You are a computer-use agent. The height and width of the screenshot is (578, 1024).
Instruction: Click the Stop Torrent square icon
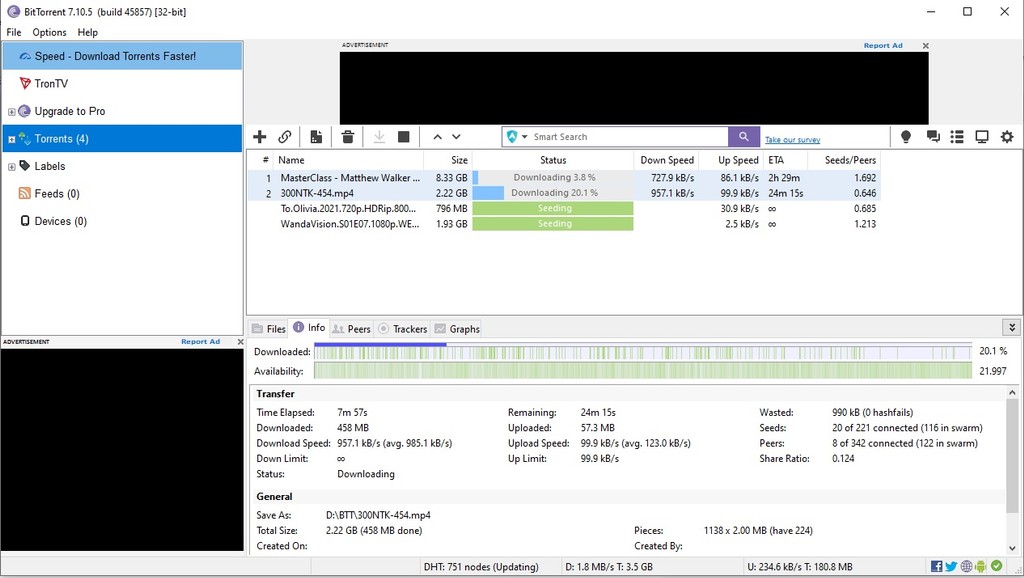pyautogui.click(x=404, y=136)
